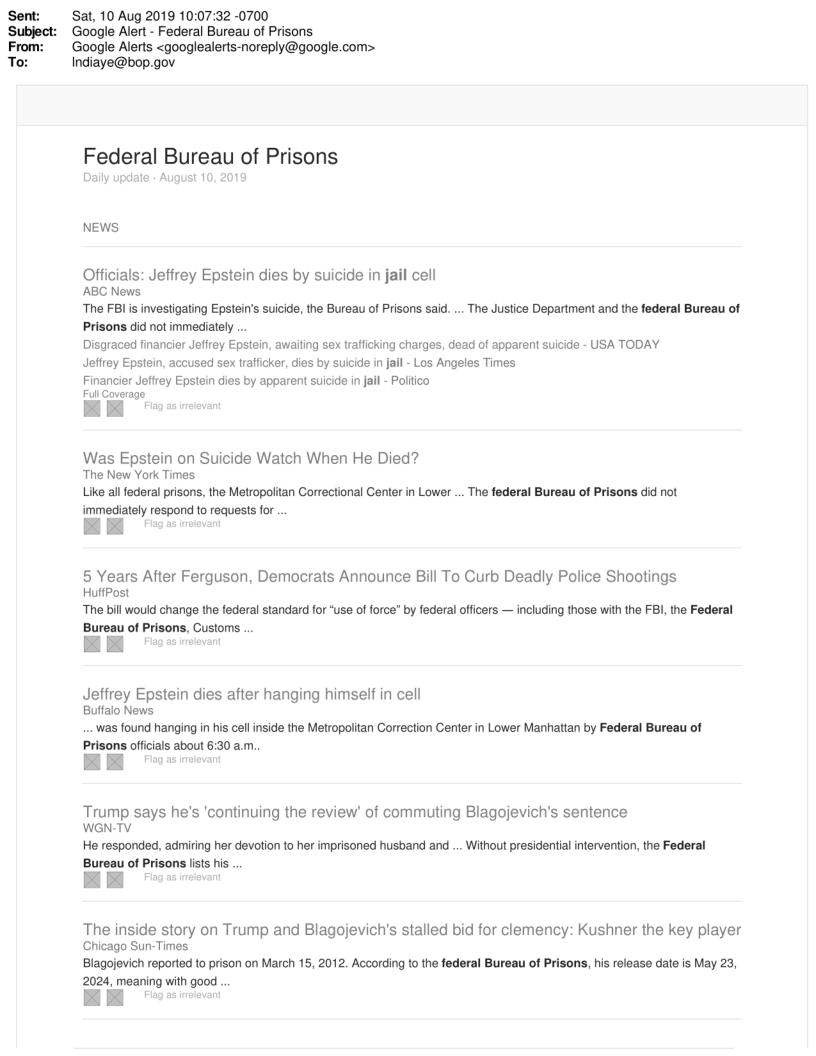Click second share icon under ABC News story
The width and height of the screenshot is (816, 1056).
(x=114, y=408)
